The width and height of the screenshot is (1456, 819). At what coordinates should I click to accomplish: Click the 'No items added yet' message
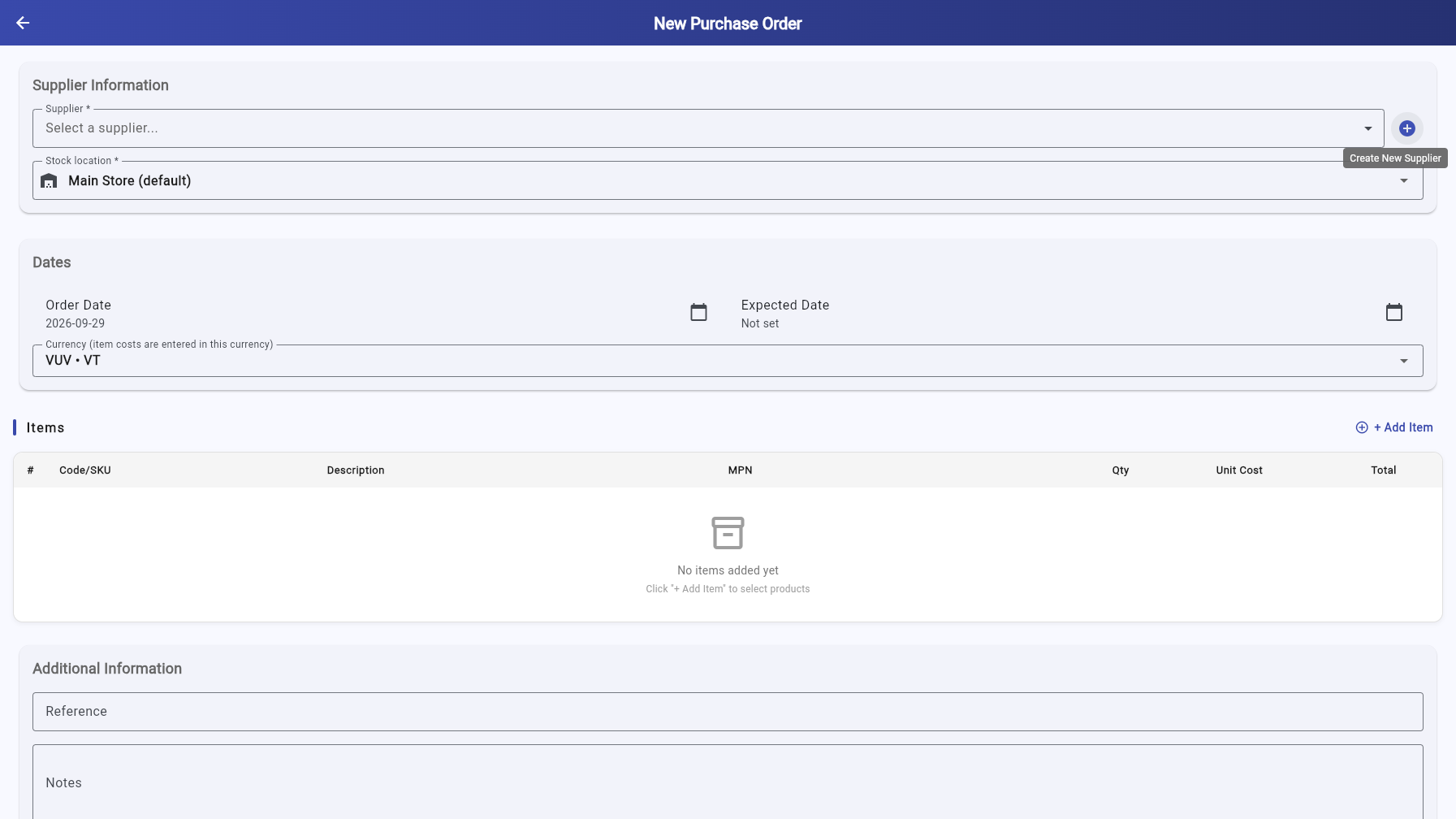click(728, 570)
